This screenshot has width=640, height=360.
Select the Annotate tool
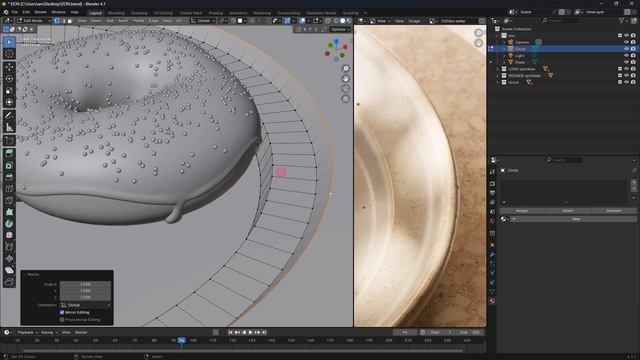pos(9,116)
